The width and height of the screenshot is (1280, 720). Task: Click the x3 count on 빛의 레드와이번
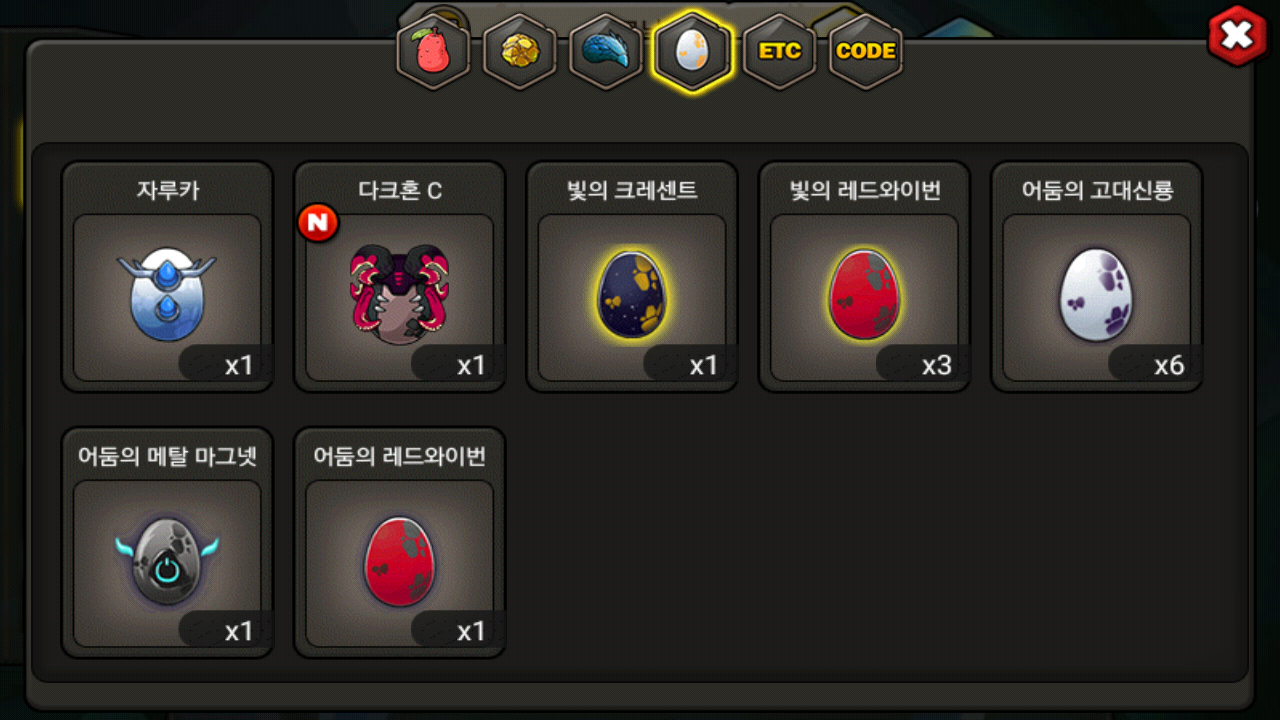(x=937, y=365)
